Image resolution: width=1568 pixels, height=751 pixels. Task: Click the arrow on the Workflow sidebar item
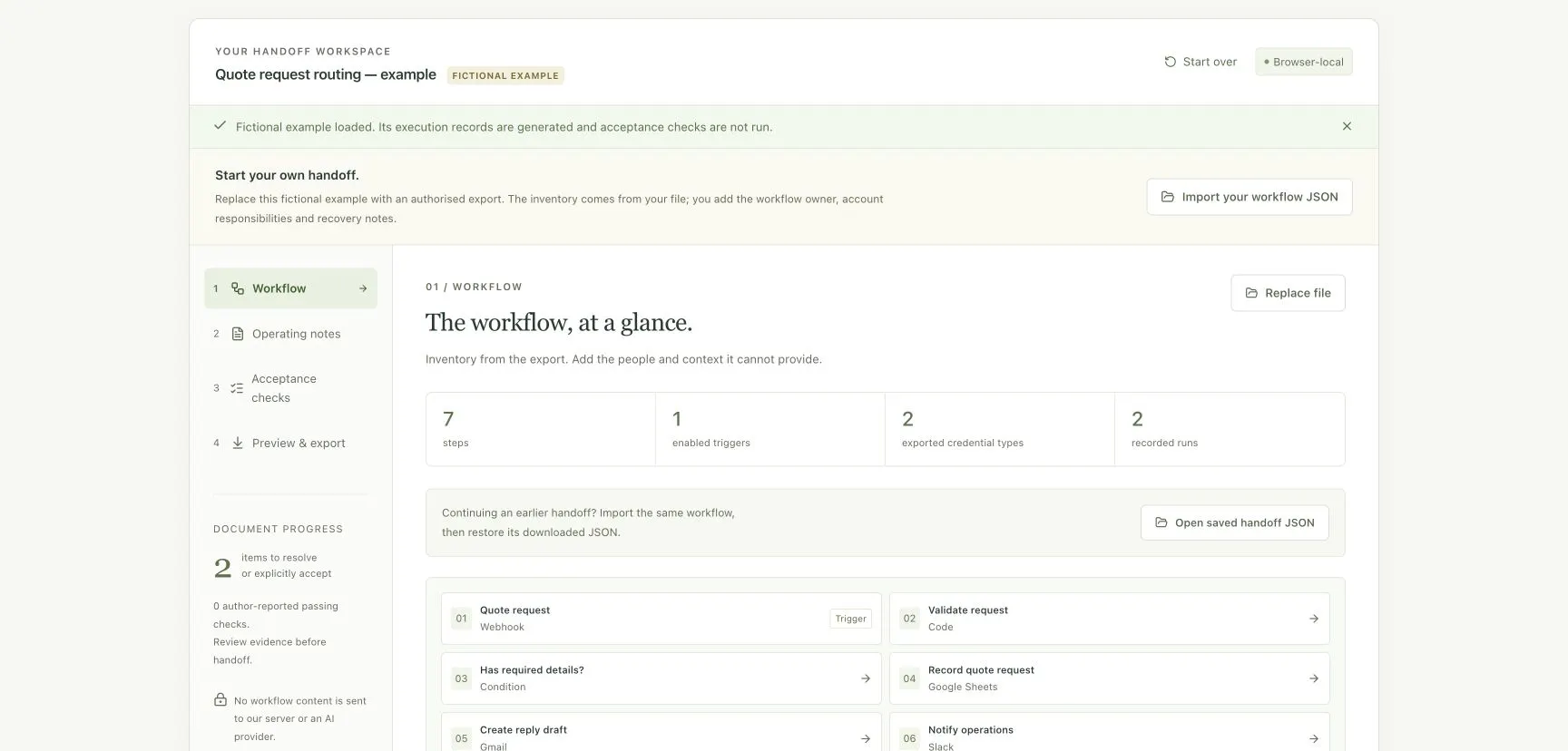pos(363,288)
